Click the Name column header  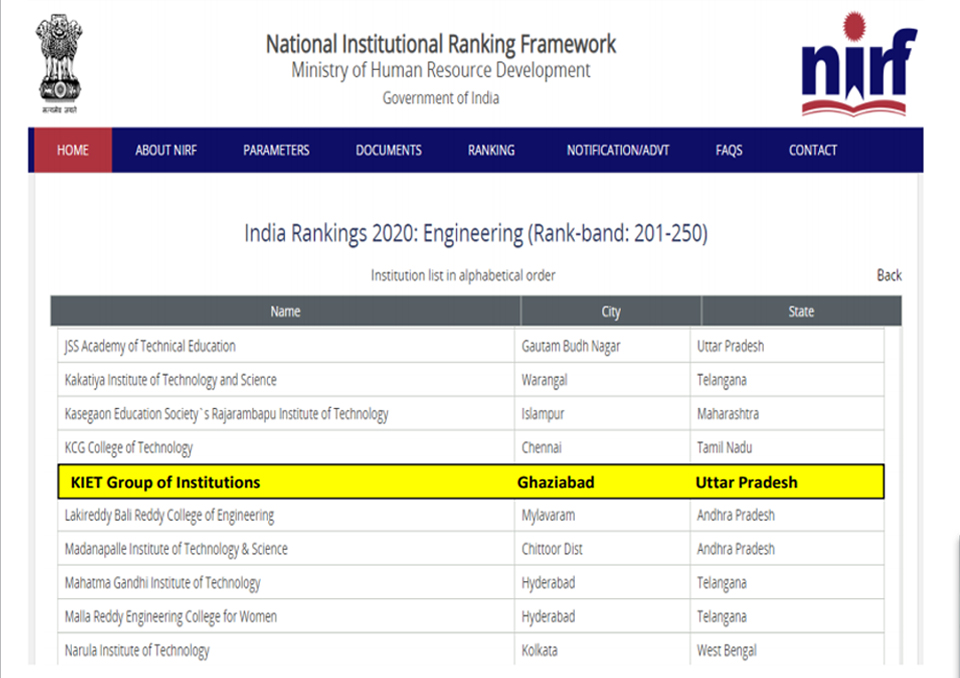tap(285, 311)
